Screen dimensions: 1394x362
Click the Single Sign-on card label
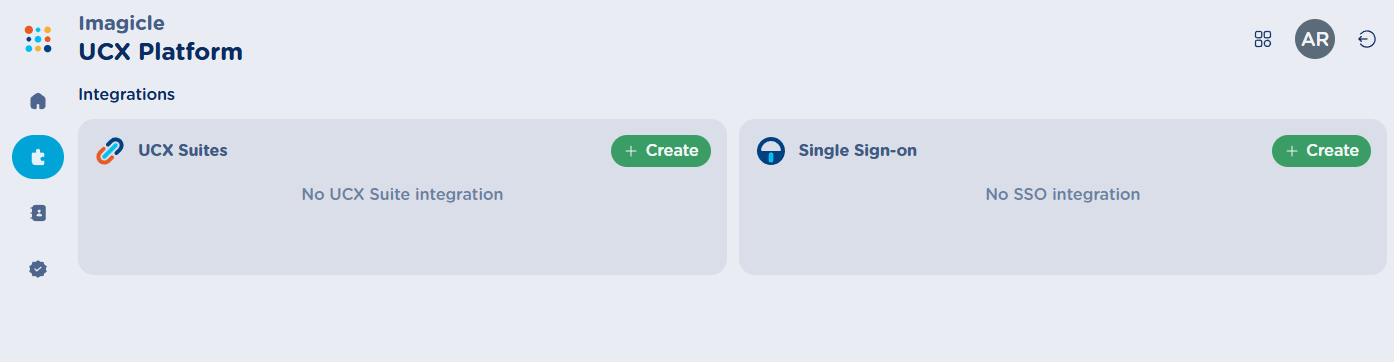pos(858,151)
